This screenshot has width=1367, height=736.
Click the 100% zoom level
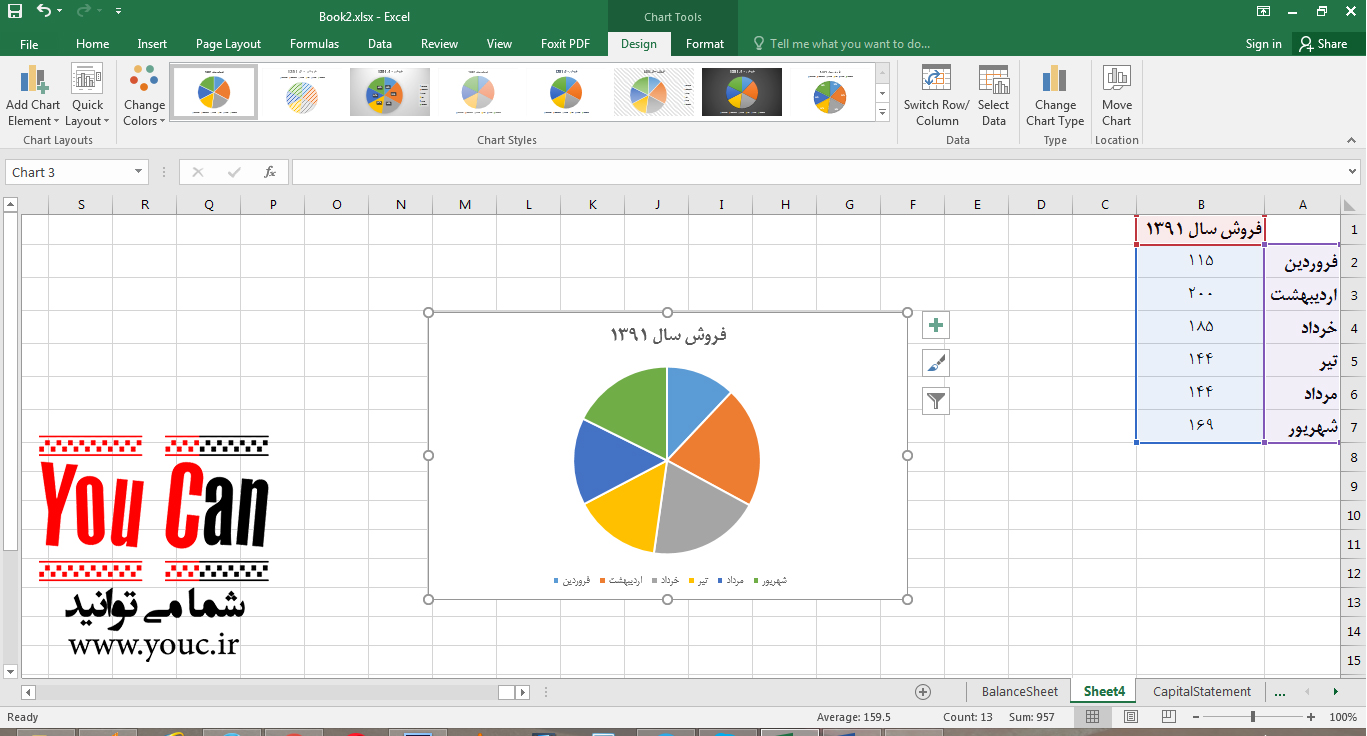point(1343,717)
